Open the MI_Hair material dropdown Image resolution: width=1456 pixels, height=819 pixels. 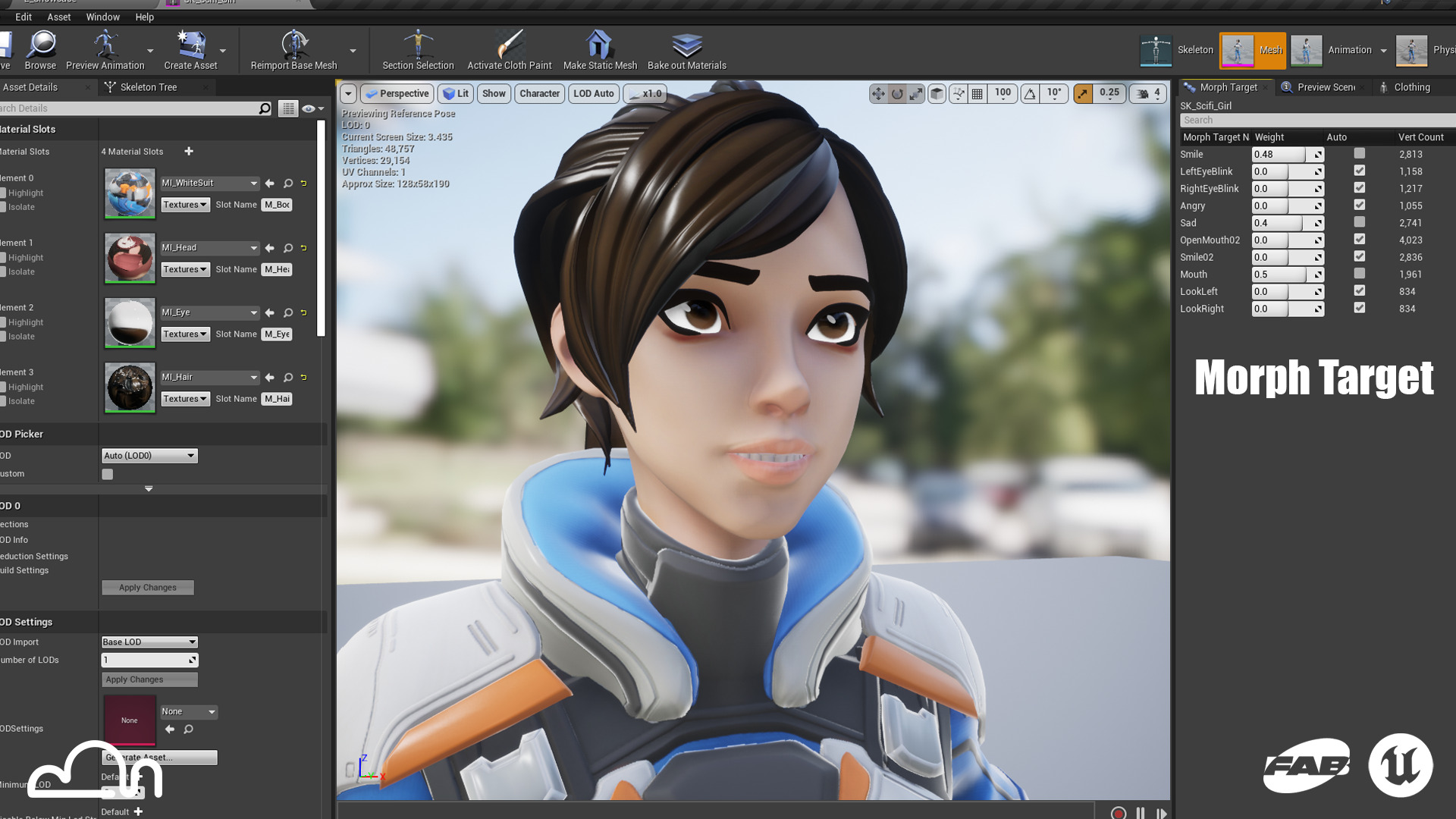210,378
